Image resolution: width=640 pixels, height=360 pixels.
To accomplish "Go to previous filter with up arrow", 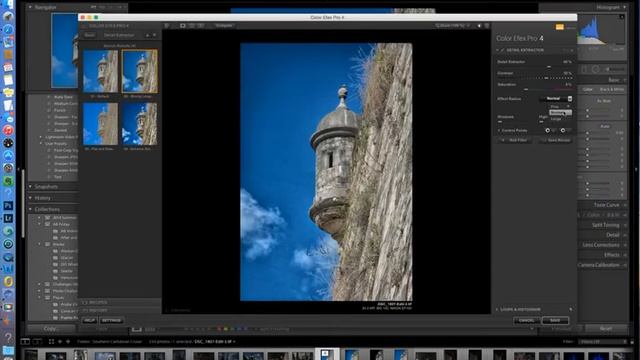I will (x=147, y=35).
